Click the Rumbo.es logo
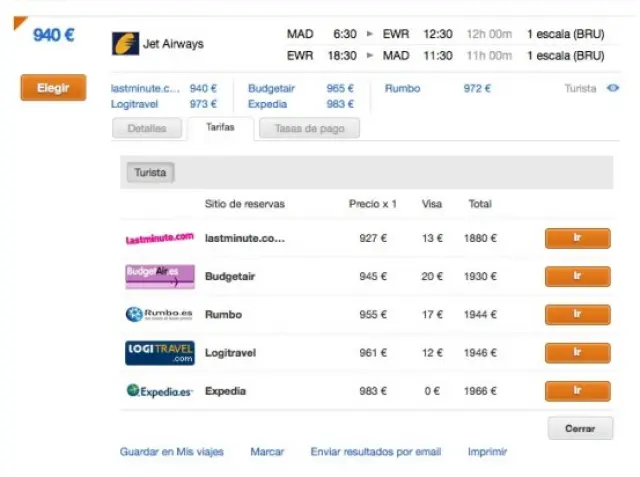This screenshot has height=477, width=640. click(x=159, y=315)
